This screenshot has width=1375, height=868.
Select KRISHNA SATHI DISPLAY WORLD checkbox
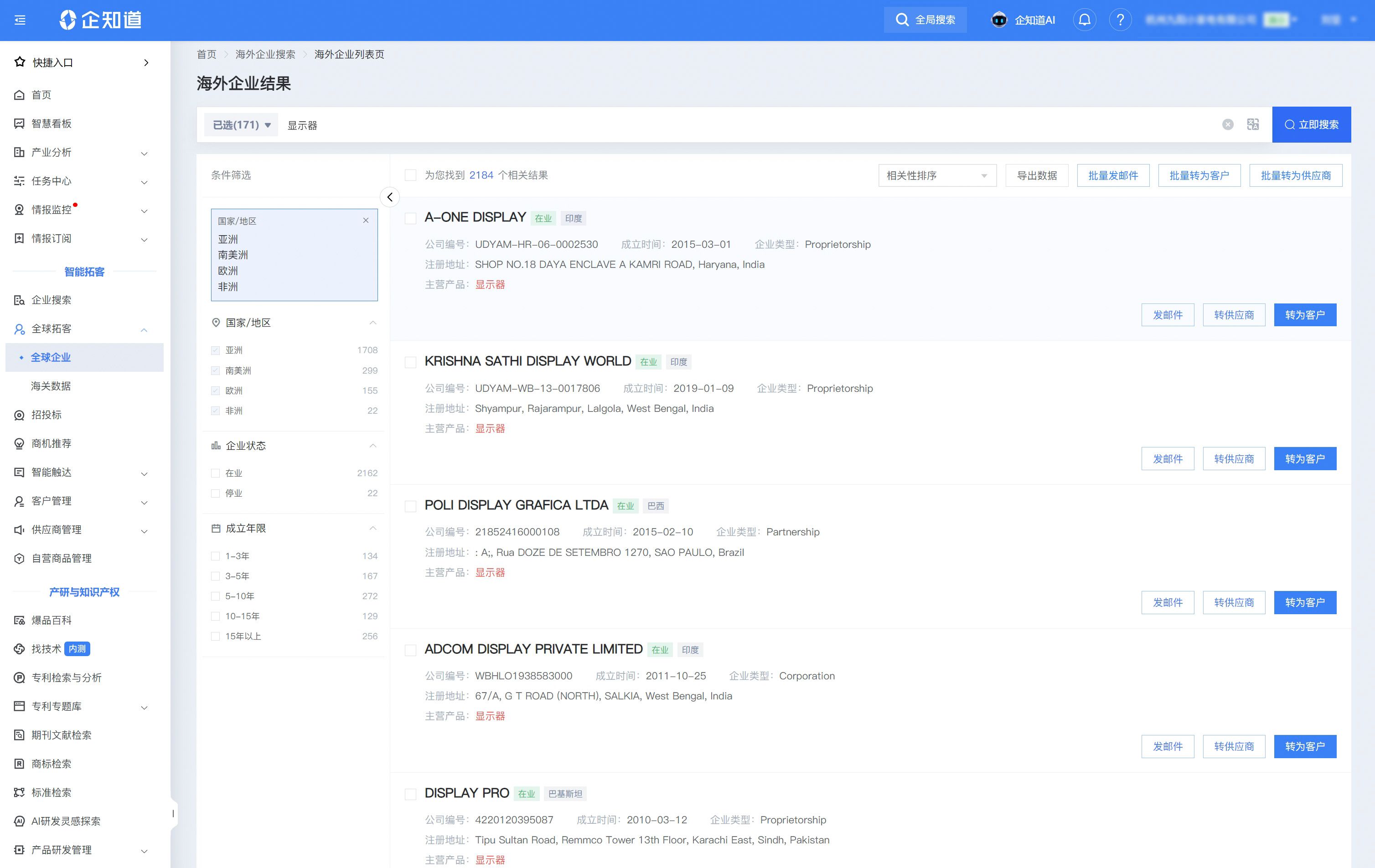point(411,362)
